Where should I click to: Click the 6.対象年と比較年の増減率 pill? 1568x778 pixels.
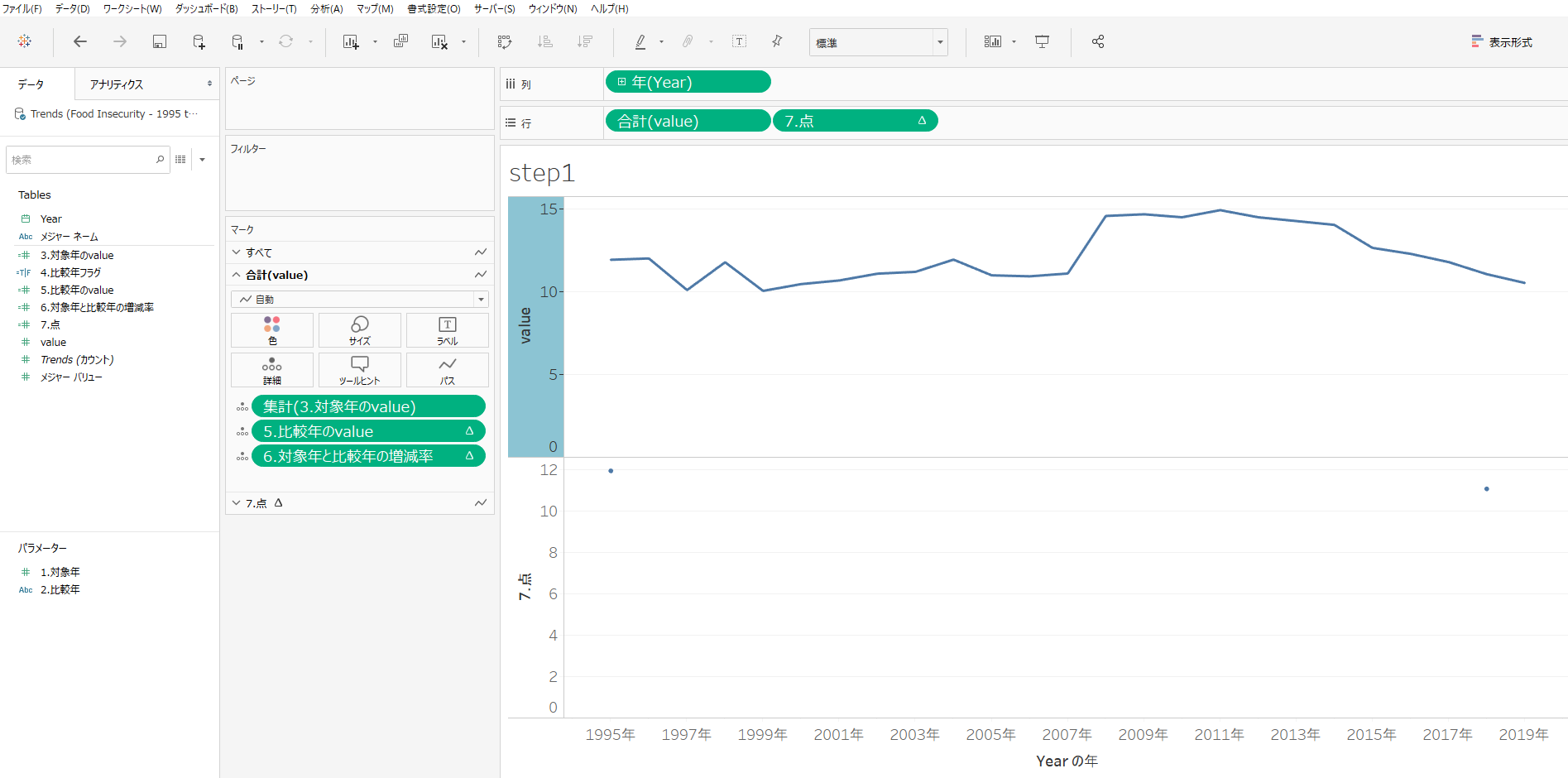click(368, 456)
